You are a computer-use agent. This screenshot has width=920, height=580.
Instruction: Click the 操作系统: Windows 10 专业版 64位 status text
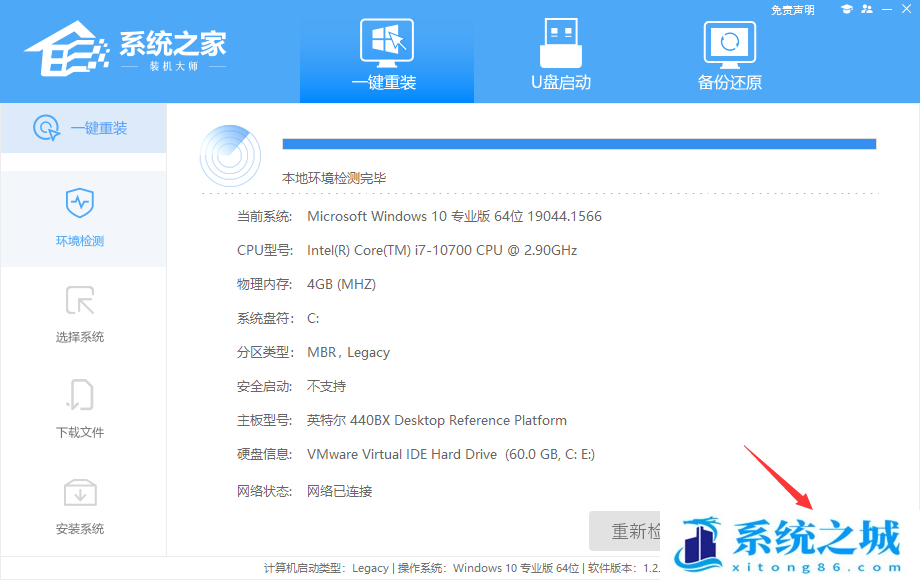(488, 568)
